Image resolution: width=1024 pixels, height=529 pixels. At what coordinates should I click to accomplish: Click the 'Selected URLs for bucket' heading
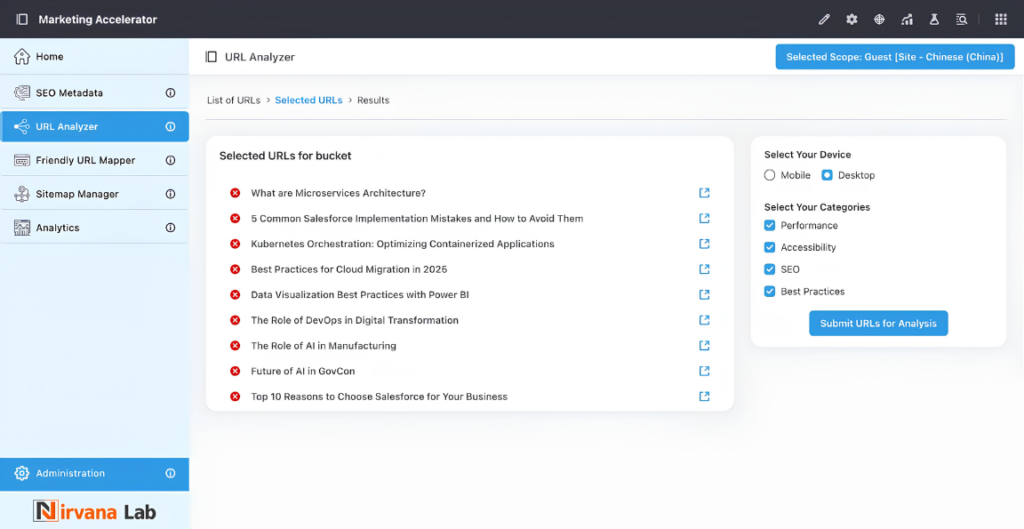click(285, 155)
